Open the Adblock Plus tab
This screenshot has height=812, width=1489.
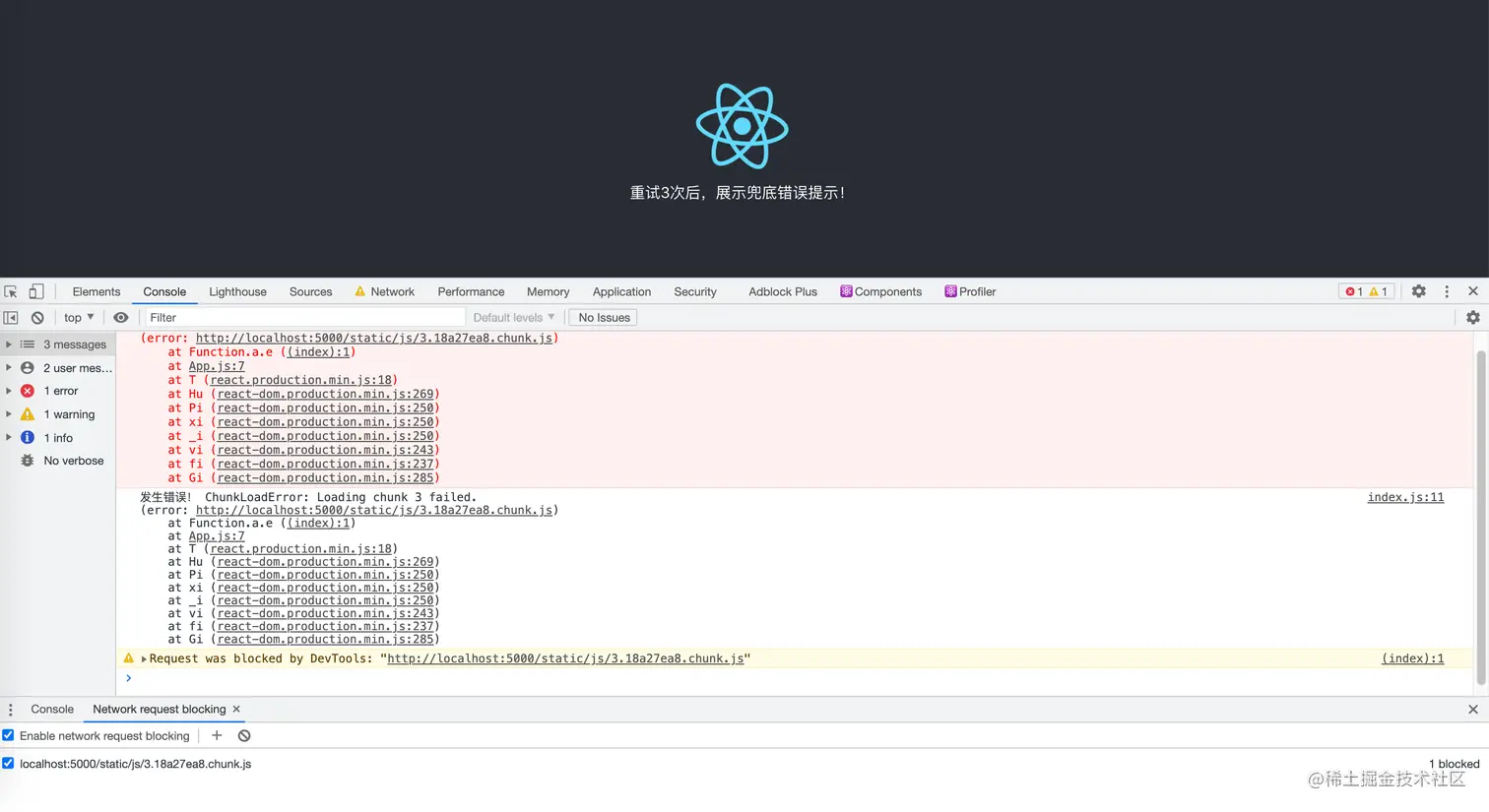coord(783,291)
